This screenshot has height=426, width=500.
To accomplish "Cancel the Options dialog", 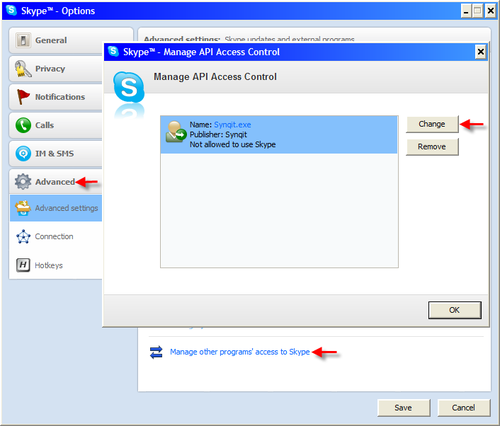I will (x=464, y=408).
